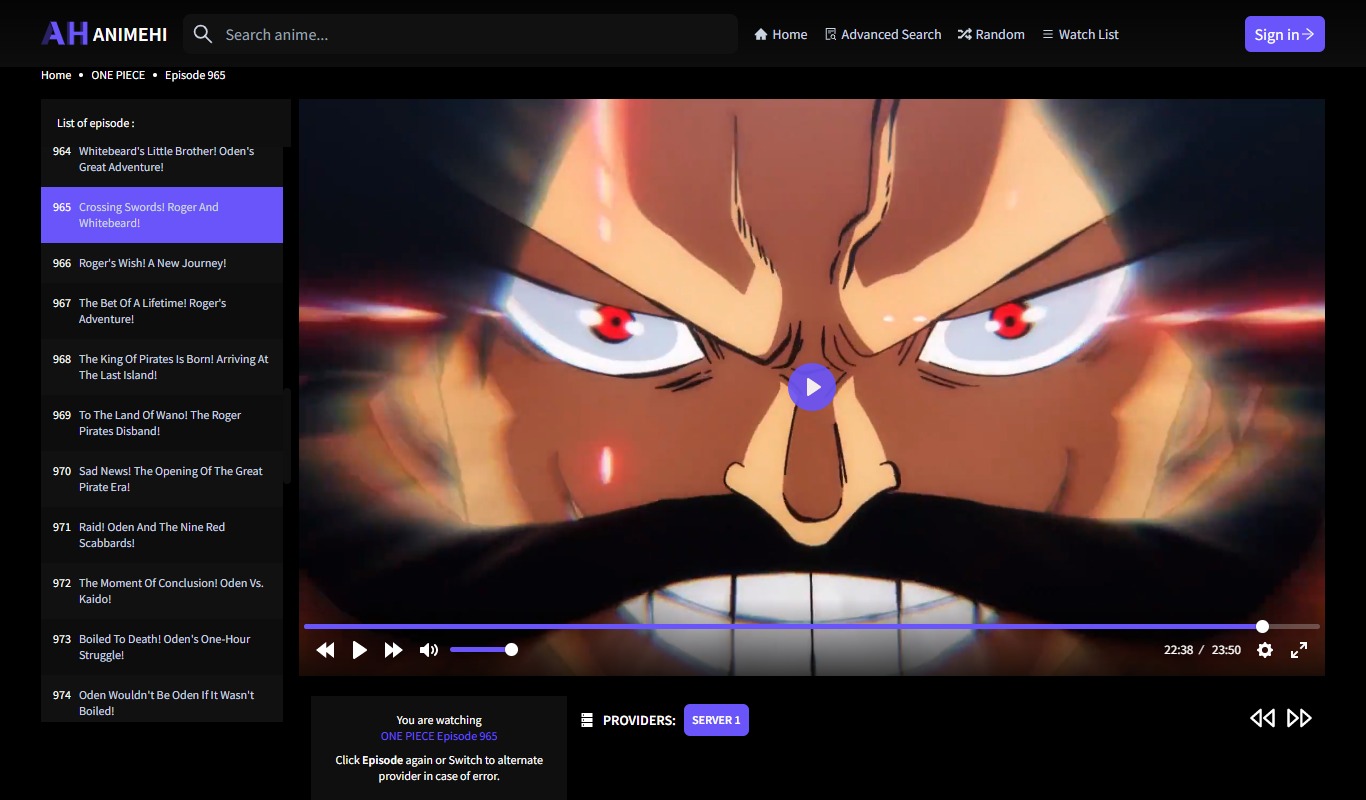
Task: Select episode 968 The King Of Pirates Is Born
Action: pos(162,367)
